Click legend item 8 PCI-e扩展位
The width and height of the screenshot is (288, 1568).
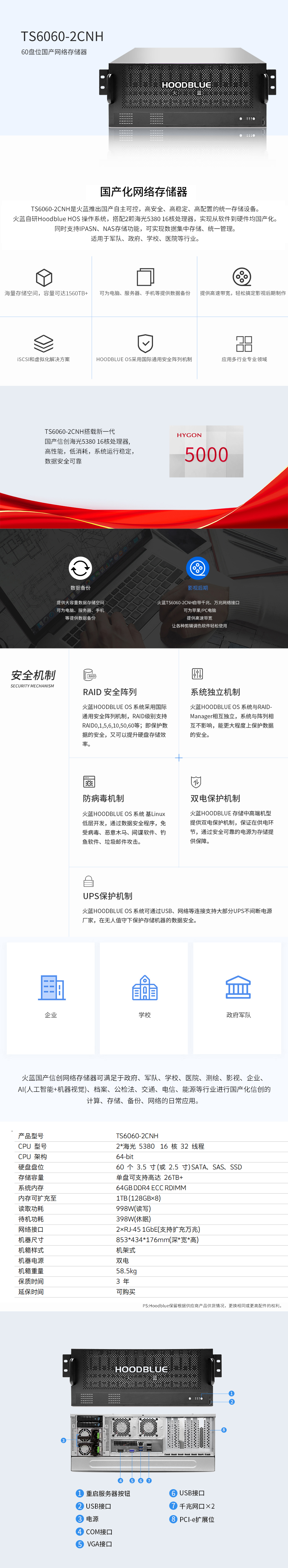point(192,1519)
